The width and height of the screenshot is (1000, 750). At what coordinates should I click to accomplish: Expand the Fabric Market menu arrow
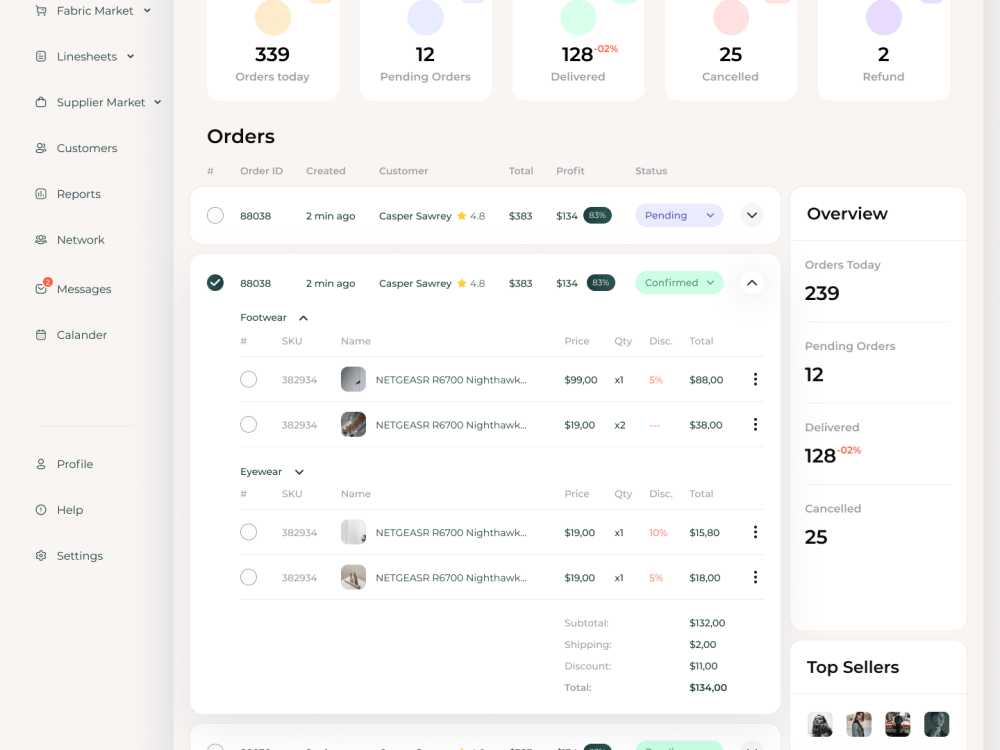(147, 11)
